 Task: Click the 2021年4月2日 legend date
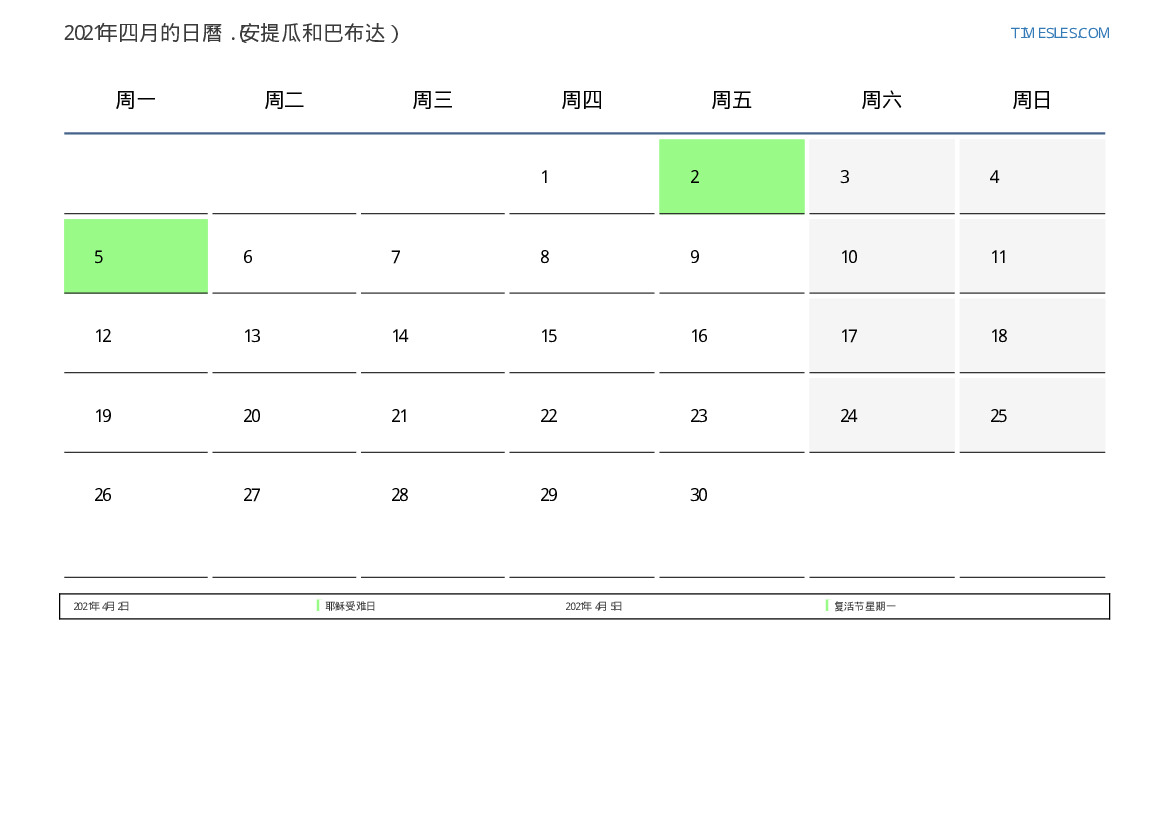point(101,606)
